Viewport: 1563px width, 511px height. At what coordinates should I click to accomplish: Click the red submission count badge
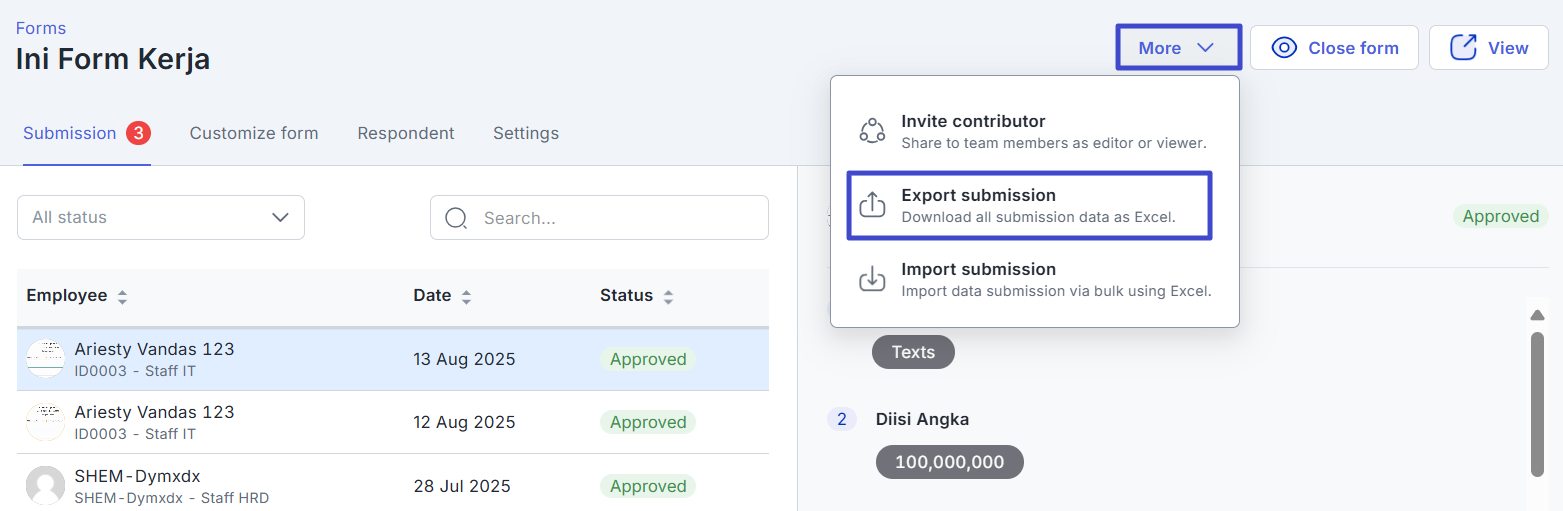(x=138, y=133)
